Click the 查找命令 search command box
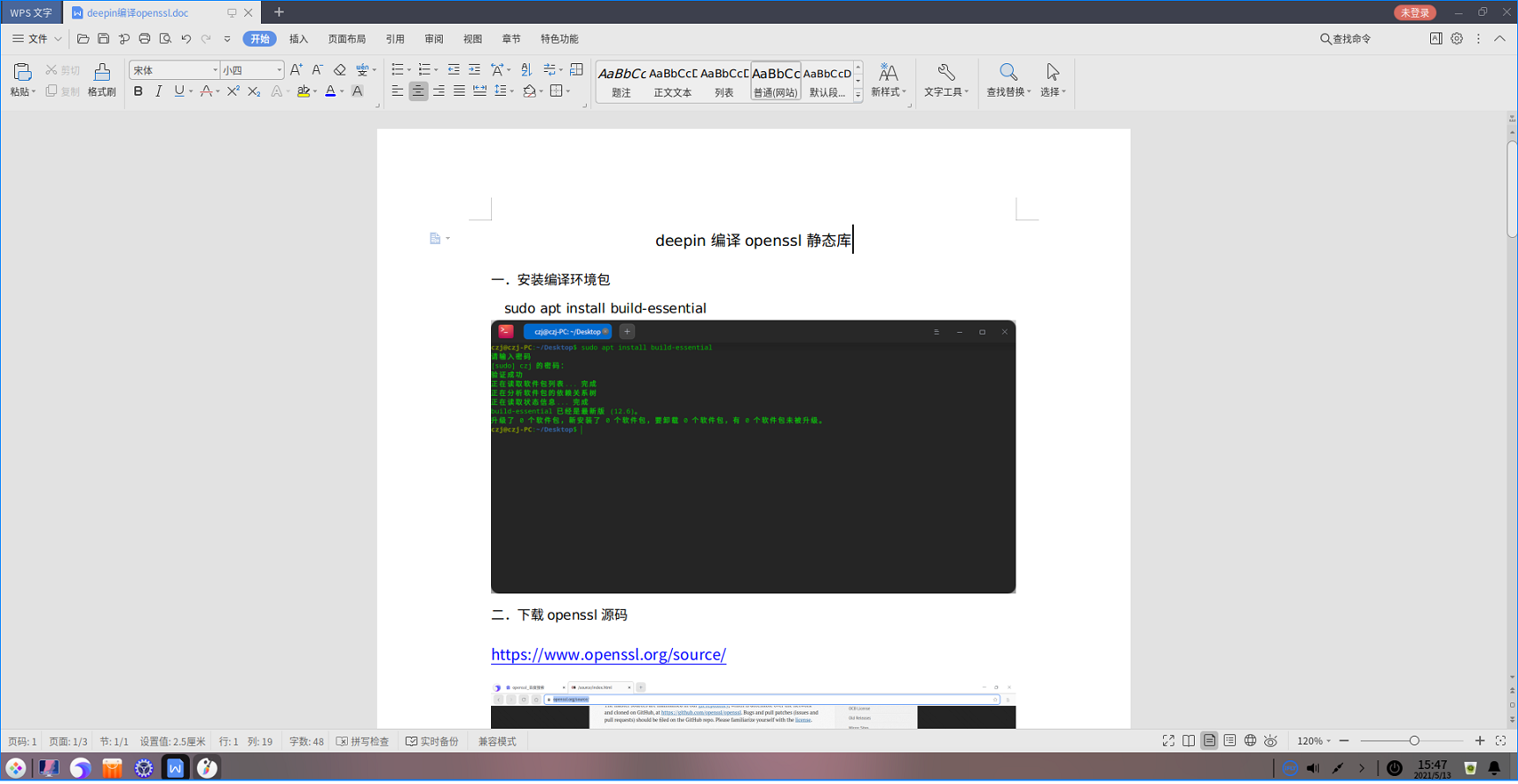This screenshot has width=1518, height=784. point(1346,39)
